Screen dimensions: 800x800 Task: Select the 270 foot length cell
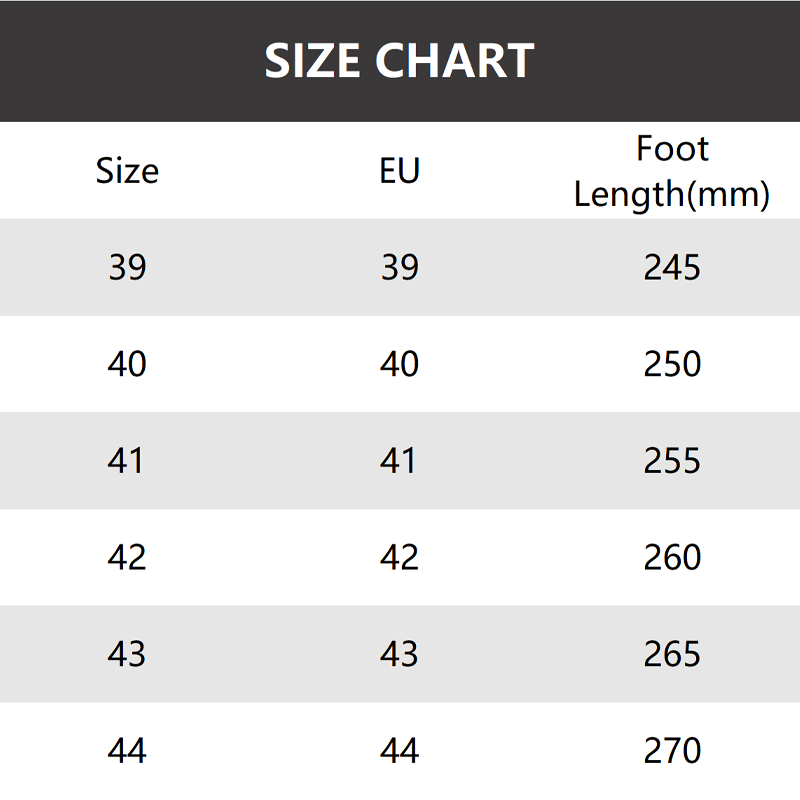672,750
